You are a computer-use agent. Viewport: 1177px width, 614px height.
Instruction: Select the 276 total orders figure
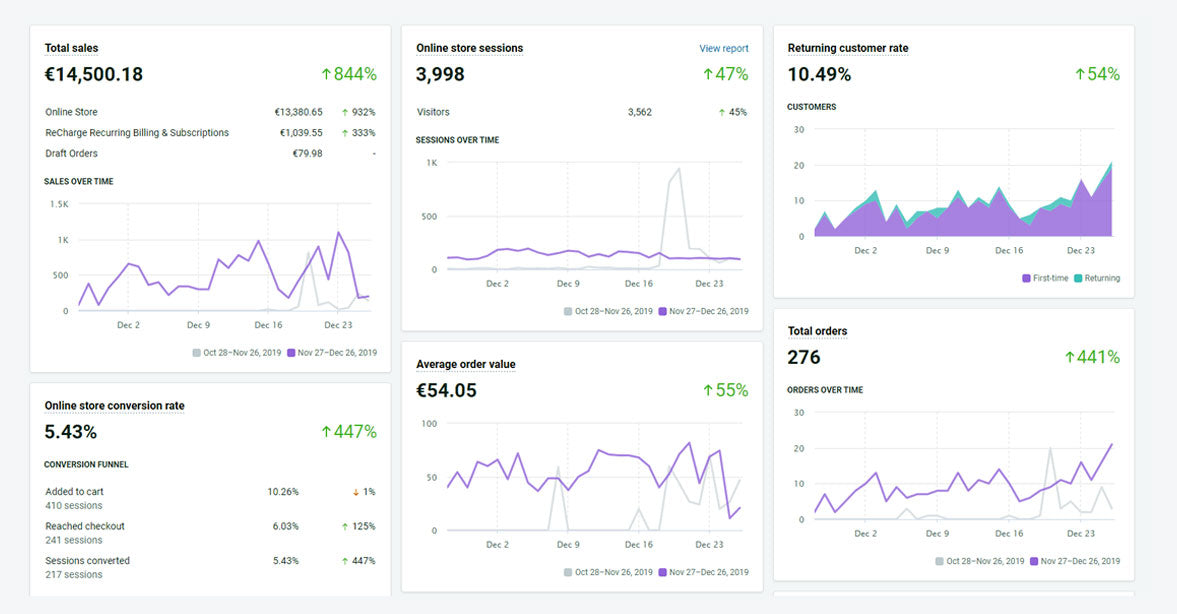click(x=804, y=357)
